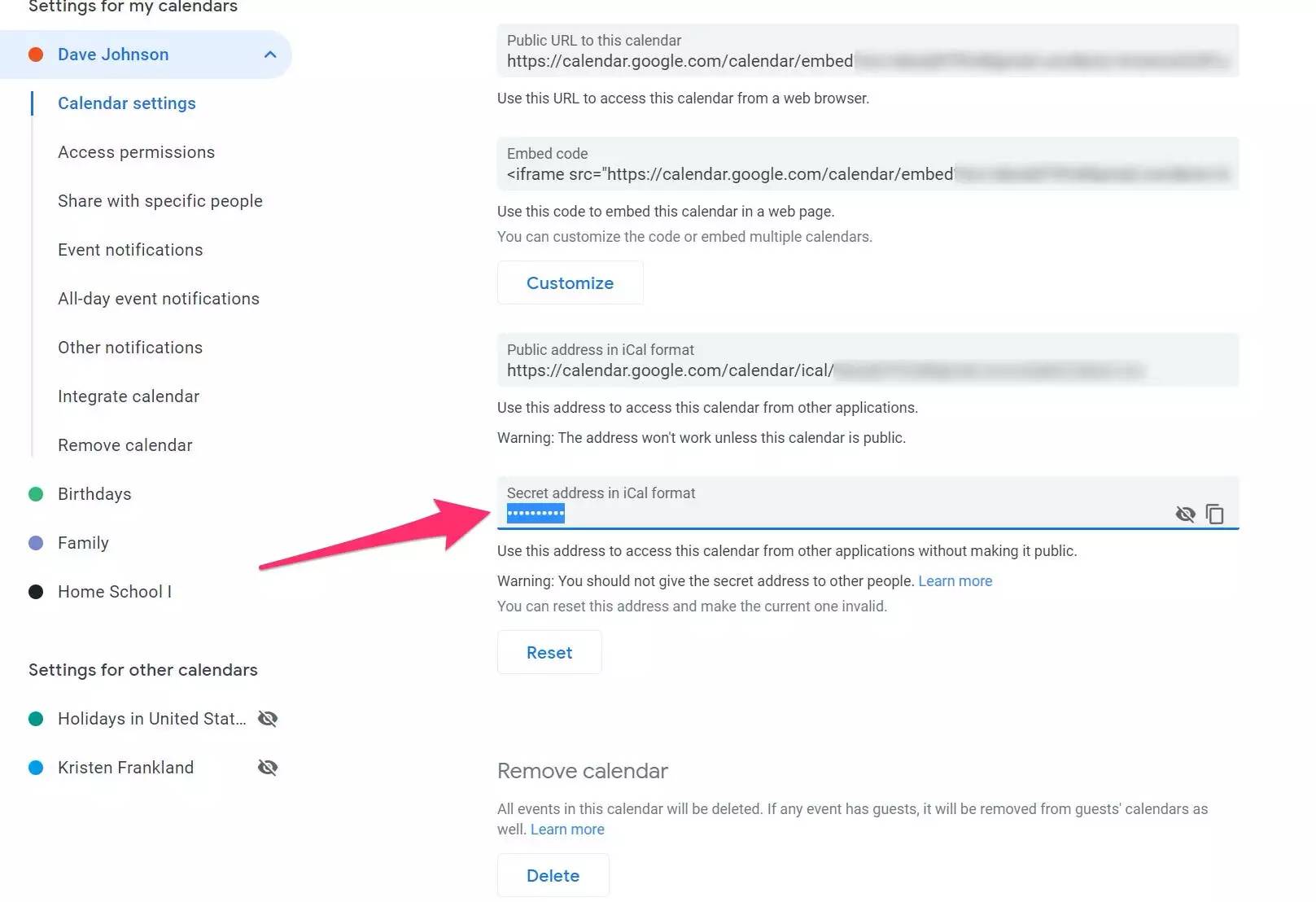Navigate to Integrate calendar section

click(129, 396)
